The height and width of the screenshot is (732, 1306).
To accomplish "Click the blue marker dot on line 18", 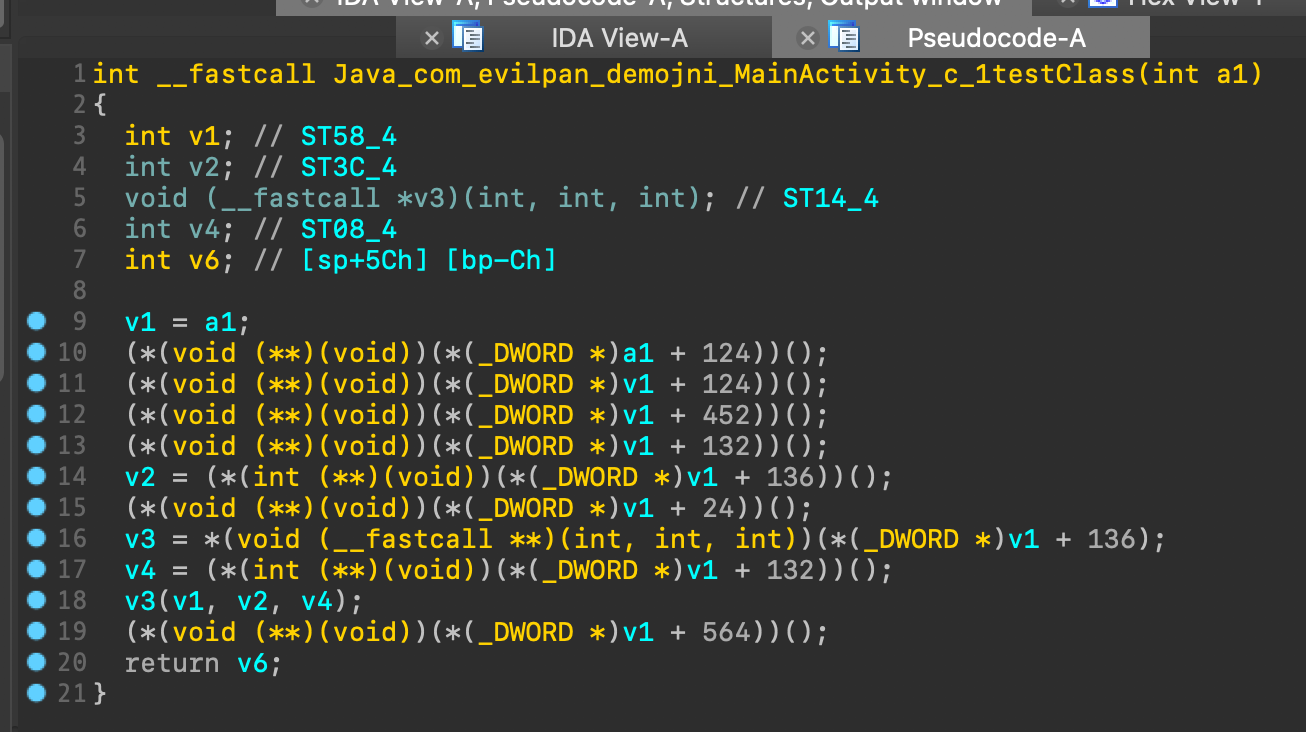I will [x=37, y=600].
